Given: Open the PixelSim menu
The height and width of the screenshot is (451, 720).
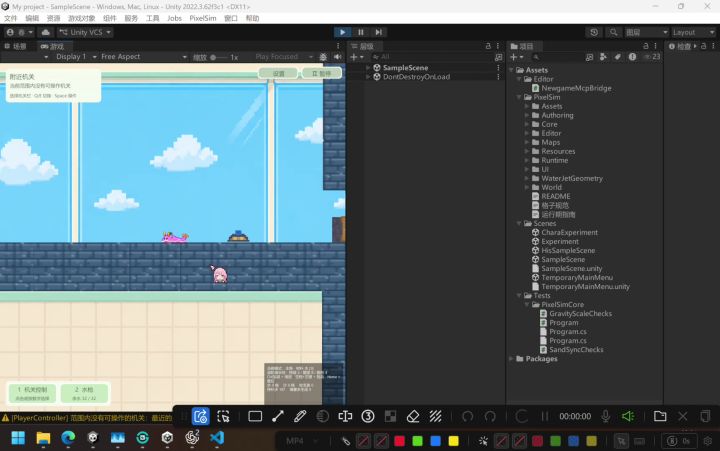Looking at the screenshot, I should click(202, 18).
